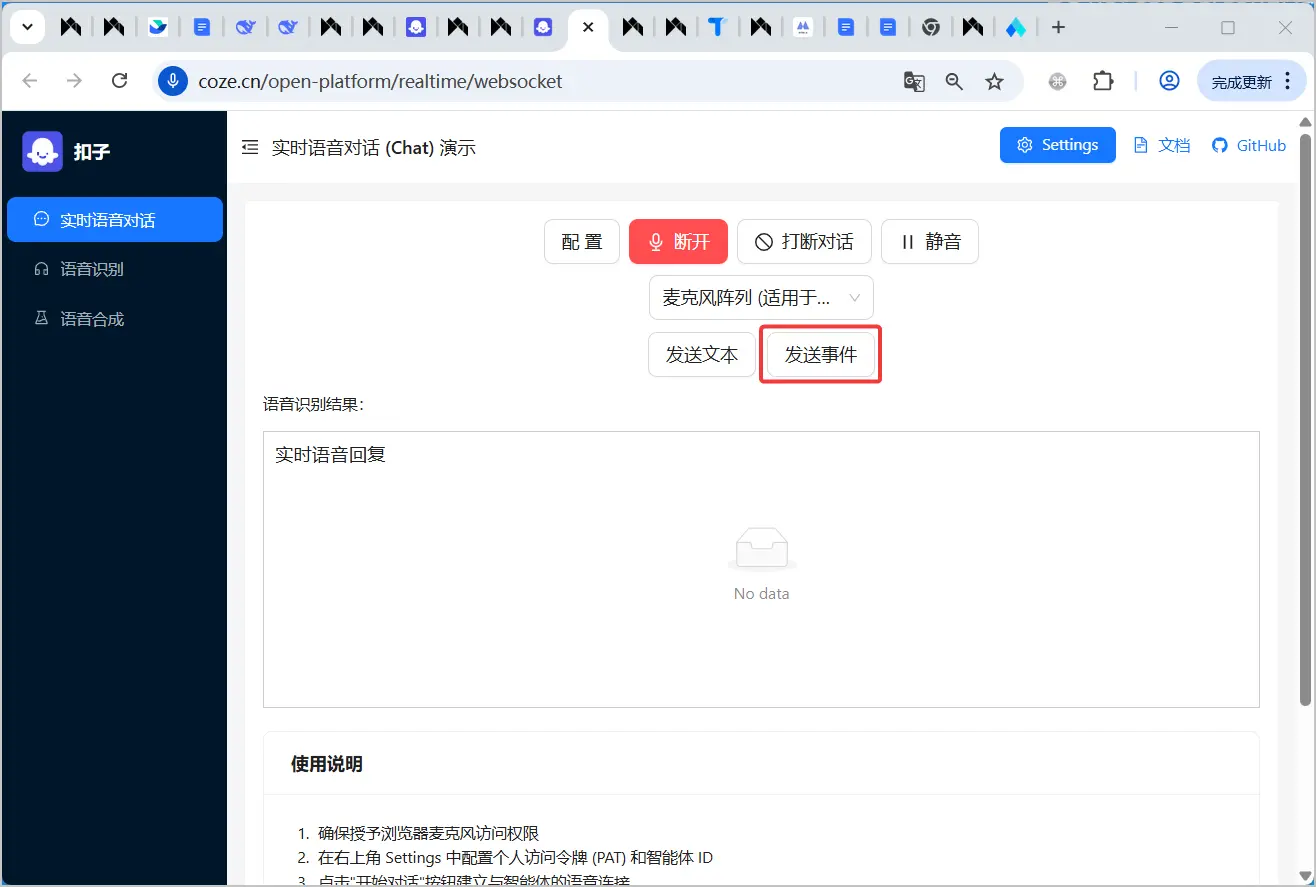Click the 实时语音对话 (Chat) 演示 title
This screenshot has width=1316, height=887.
pyautogui.click(x=374, y=148)
